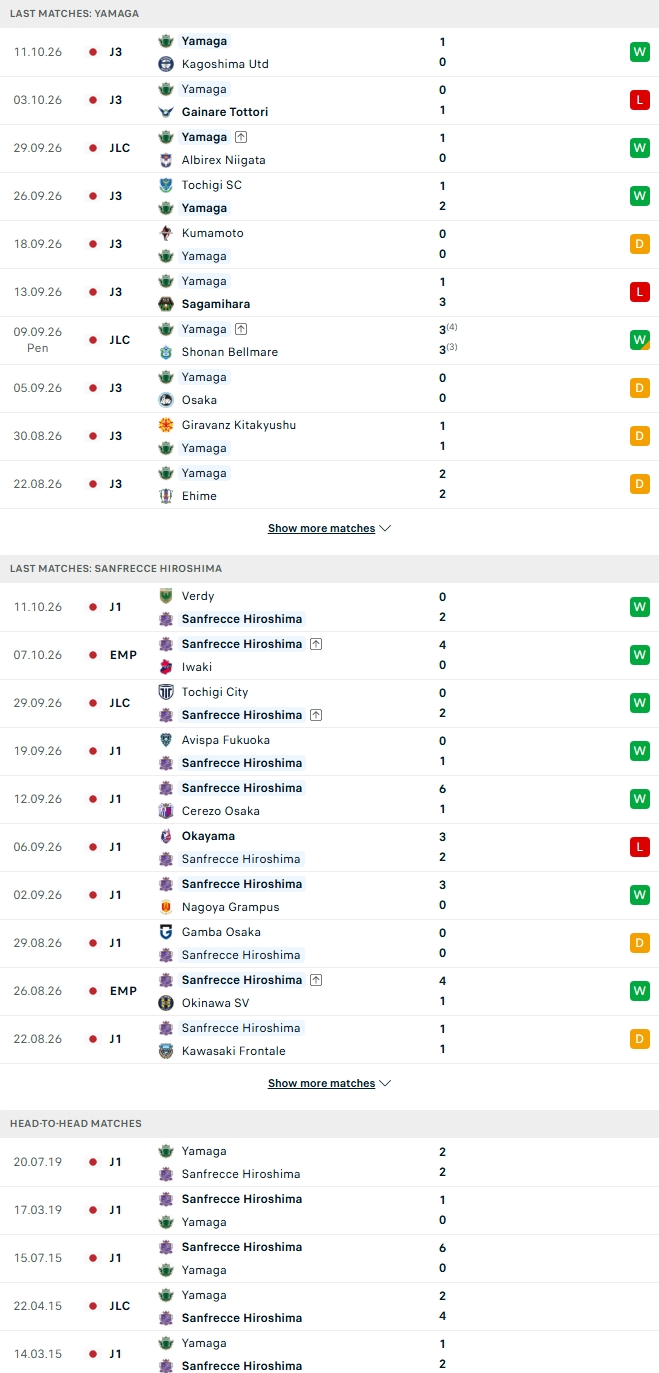Click the Last Matches: Sanfrecce Hiroshima header

329,568
